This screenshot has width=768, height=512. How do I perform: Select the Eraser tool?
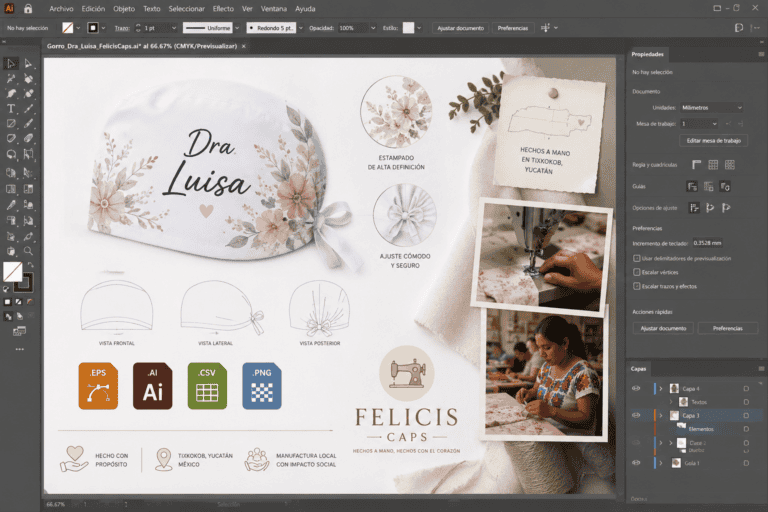coord(28,139)
